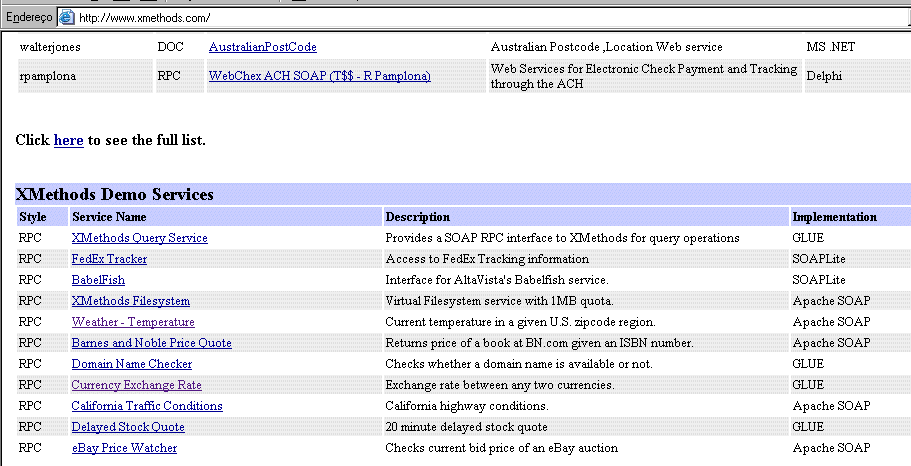The height and width of the screenshot is (466, 911).
Task: Click 'Checks current bid price of an eBay auction'
Action: [x=501, y=448]
